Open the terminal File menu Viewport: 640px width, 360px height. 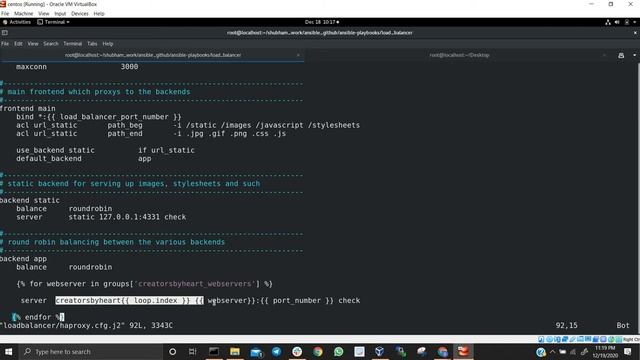point(5,44)
